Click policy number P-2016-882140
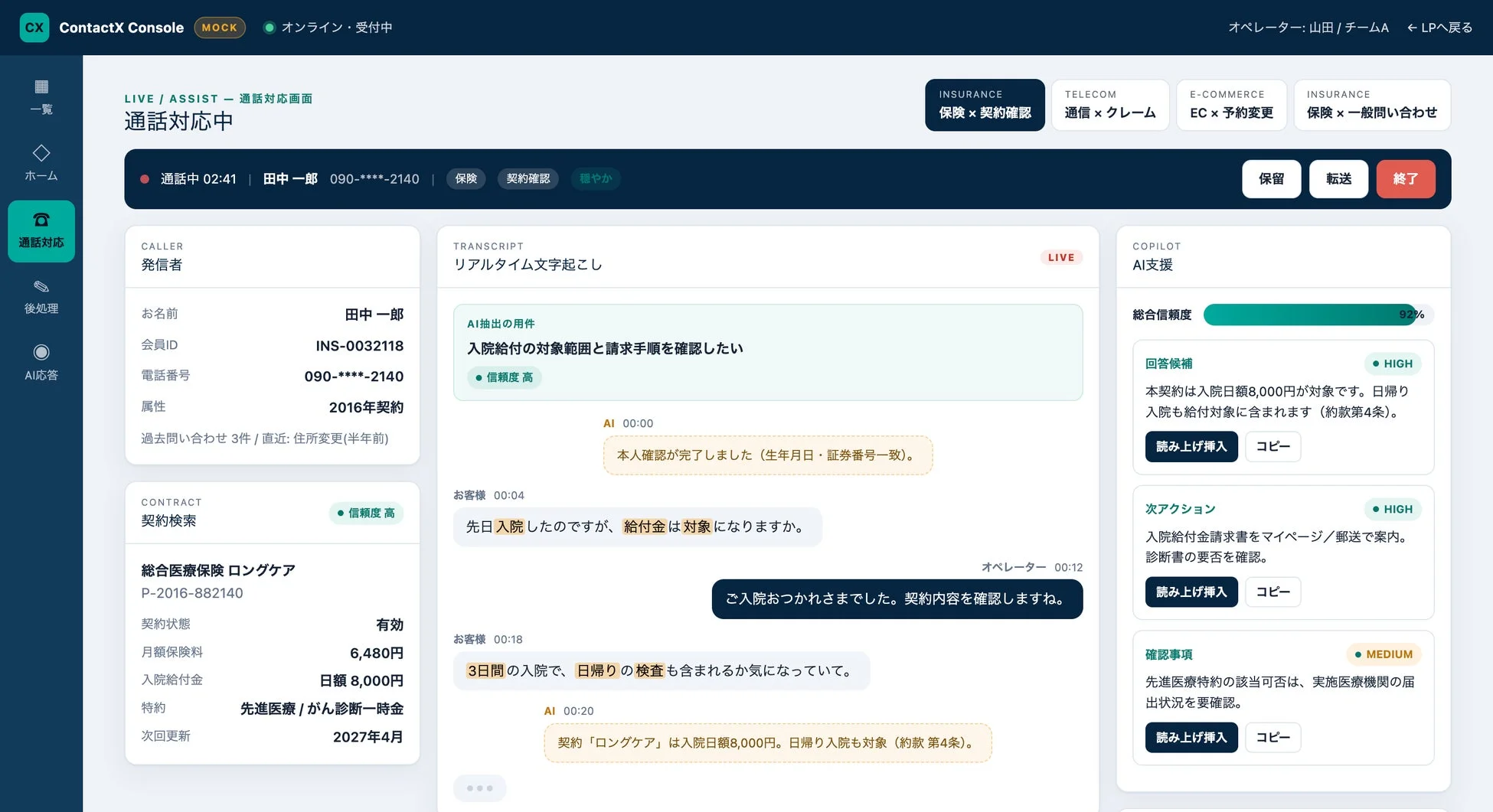This screenshot has width=1493, height=812. click(192, 593)
